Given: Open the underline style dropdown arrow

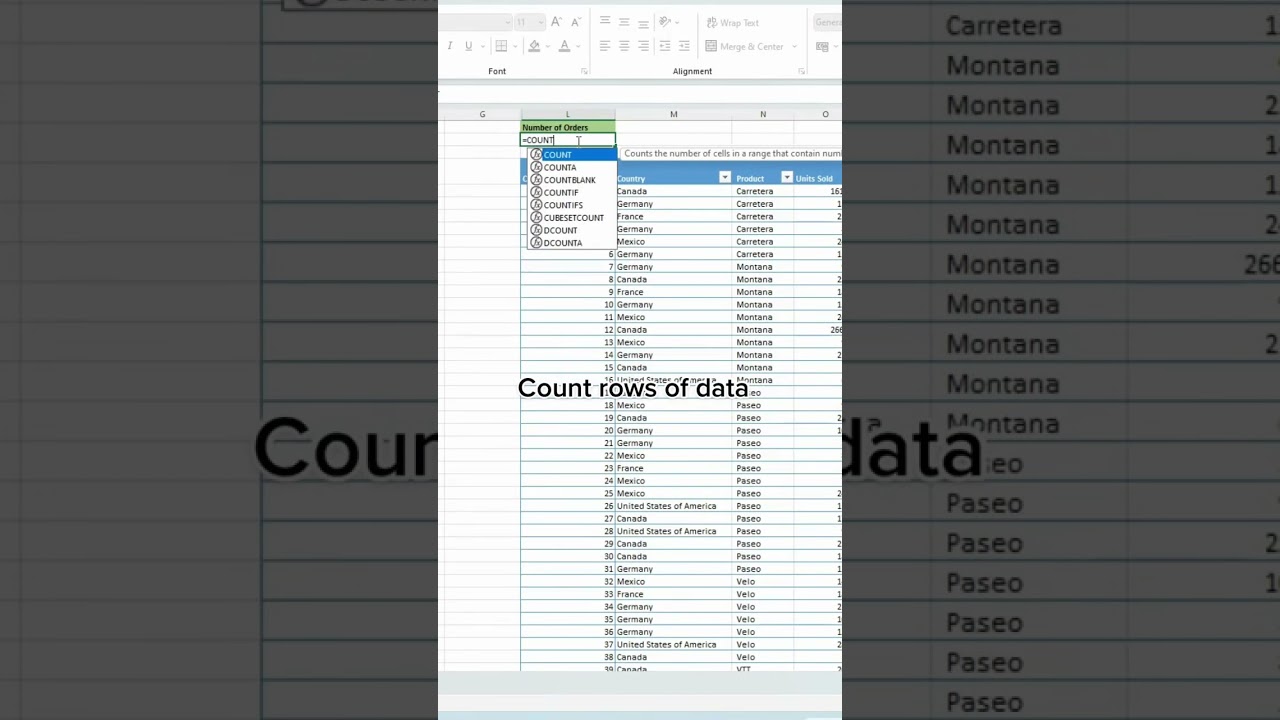Looking at the screenshot, I should point(483,46).
